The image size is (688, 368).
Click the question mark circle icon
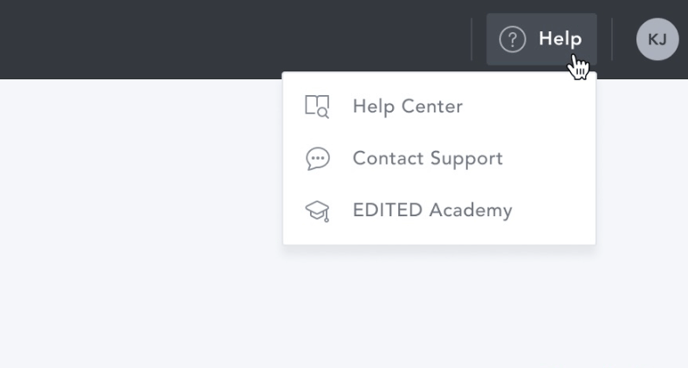[x=512, y=39]
